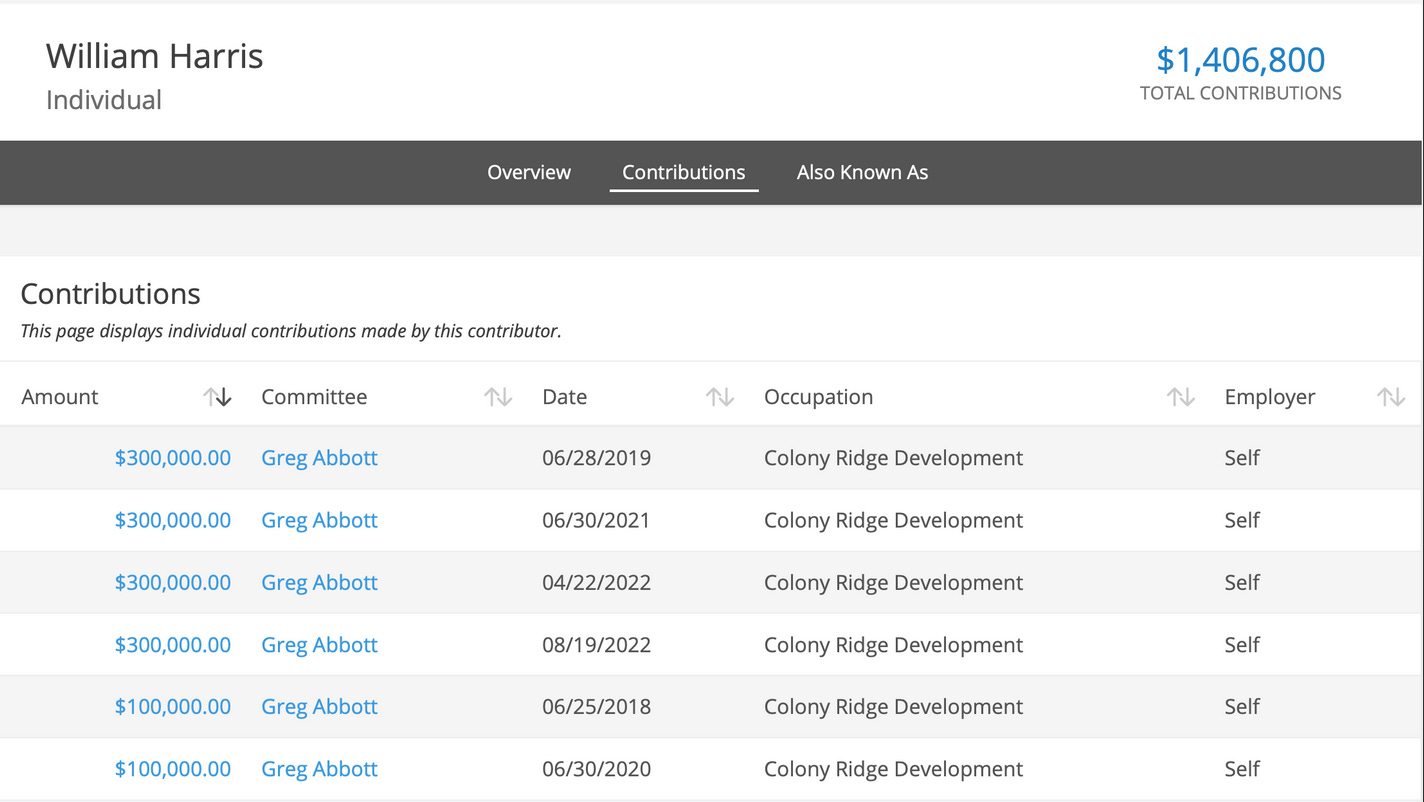Screen dimensions: 1424x802
Task: Open Greg Abbott link in 06/30/2020 row
Action: point(320,769)
